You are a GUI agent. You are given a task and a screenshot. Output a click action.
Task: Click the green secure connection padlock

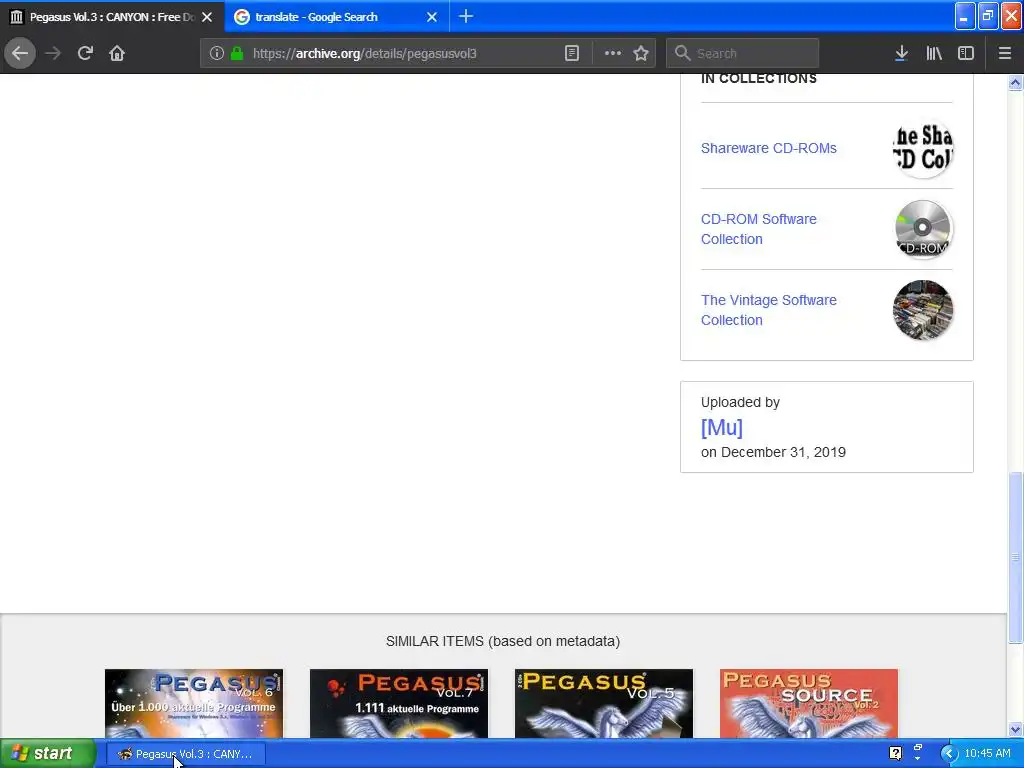click(x=236, y=53)
